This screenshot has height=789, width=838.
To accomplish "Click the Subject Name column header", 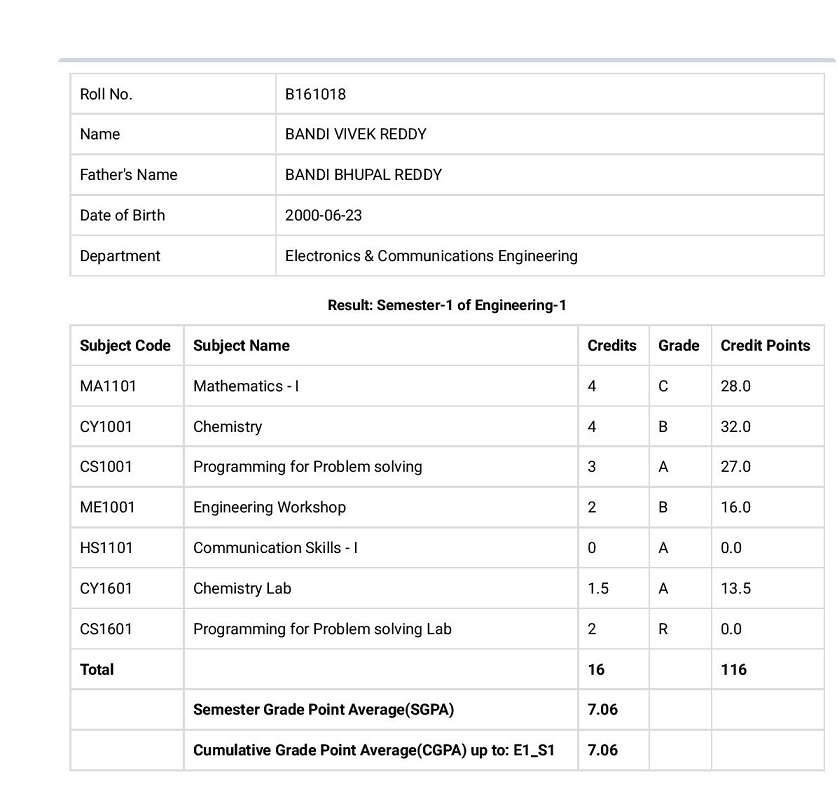I will [x=241, y=346].
